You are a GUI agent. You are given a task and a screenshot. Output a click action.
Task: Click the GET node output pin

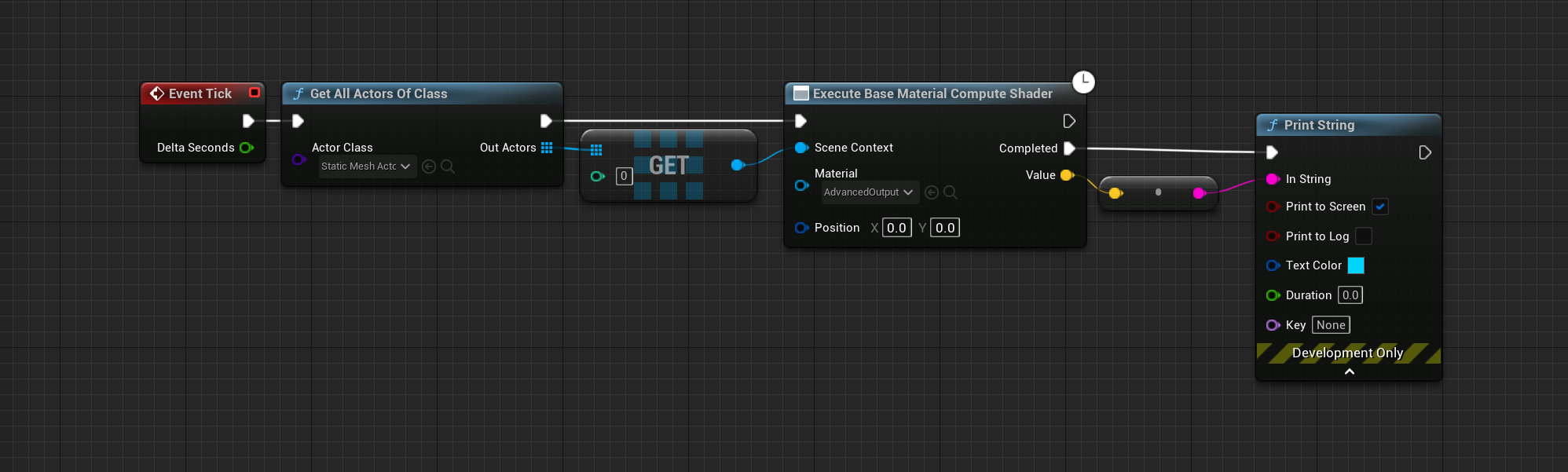738,165
